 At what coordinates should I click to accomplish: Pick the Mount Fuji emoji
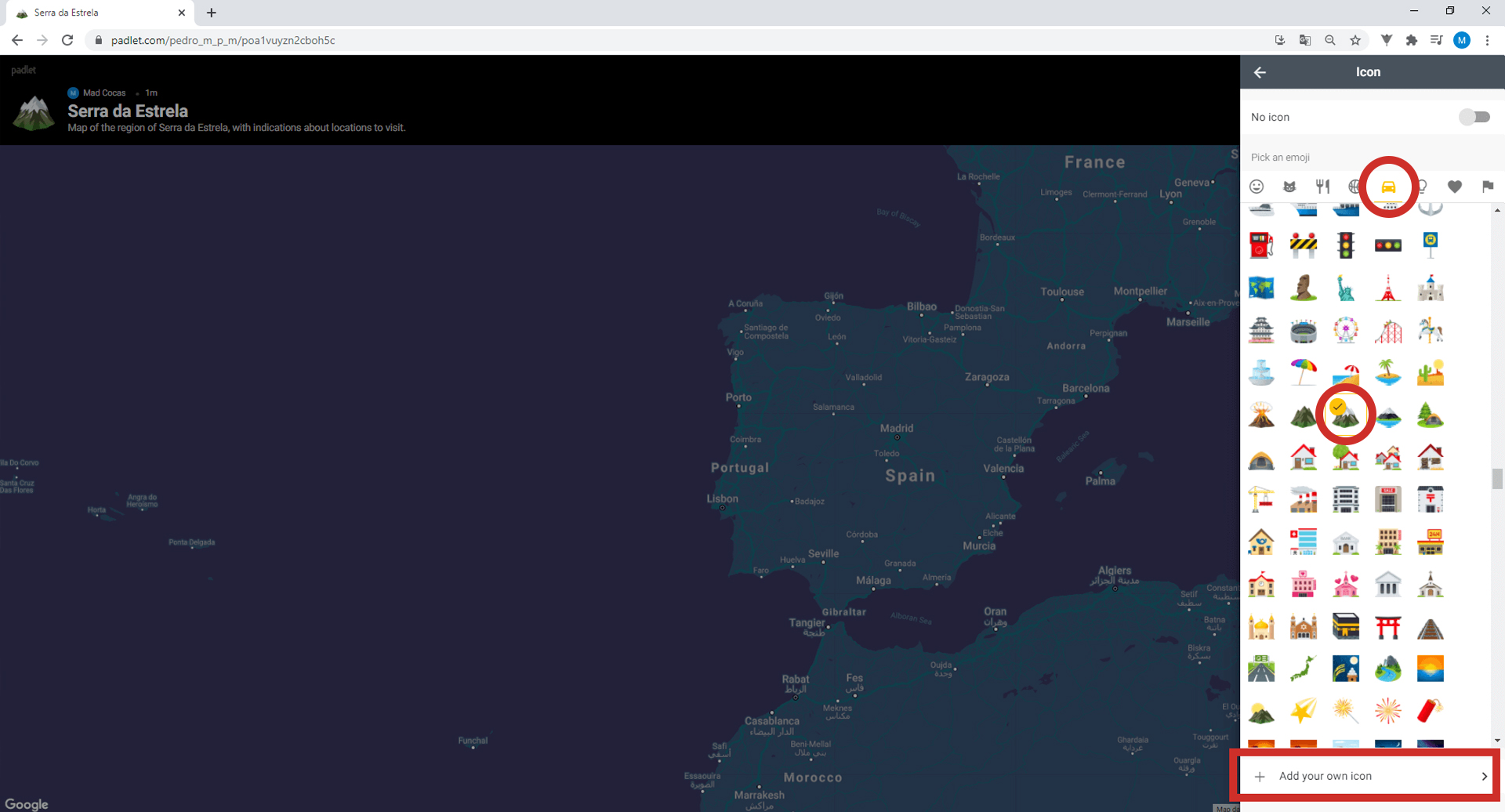pos(1388,415)
